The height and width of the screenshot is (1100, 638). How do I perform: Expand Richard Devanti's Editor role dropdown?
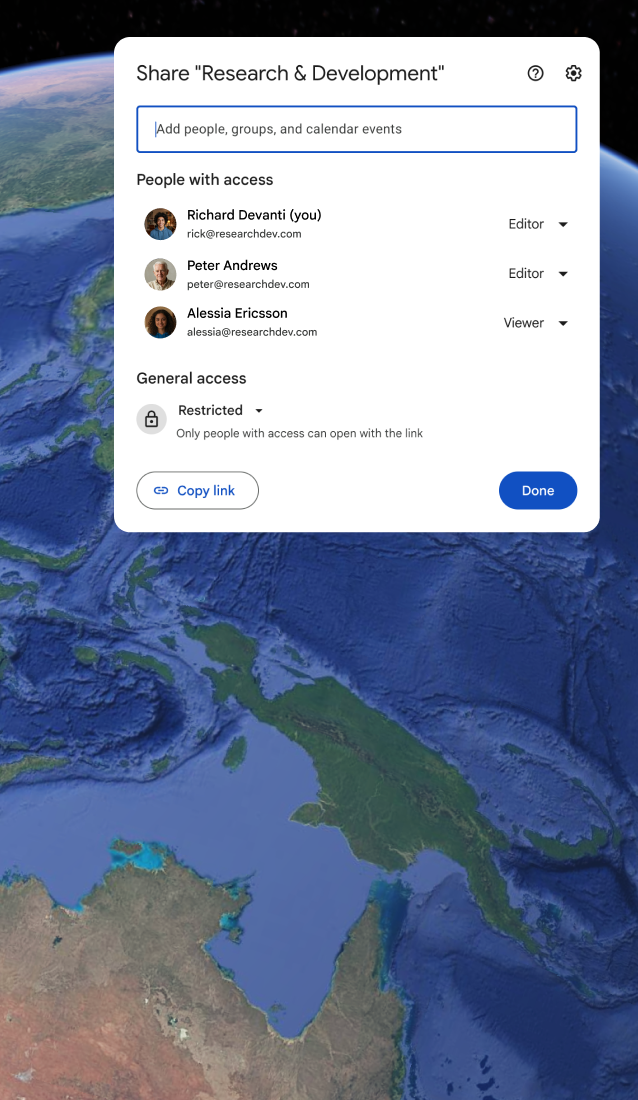tap(538, 224)
